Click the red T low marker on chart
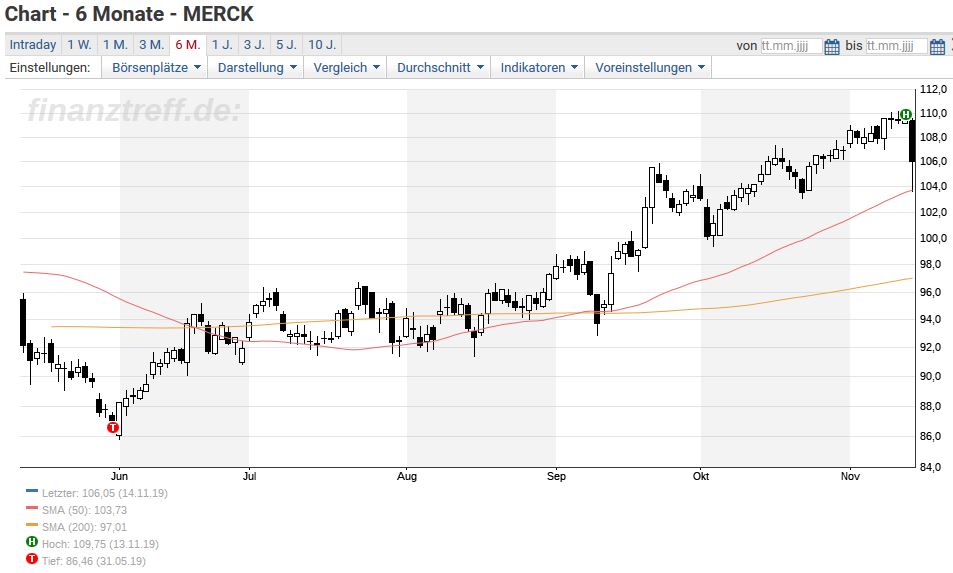The image size is (953, 573). (x=112, y=428)
